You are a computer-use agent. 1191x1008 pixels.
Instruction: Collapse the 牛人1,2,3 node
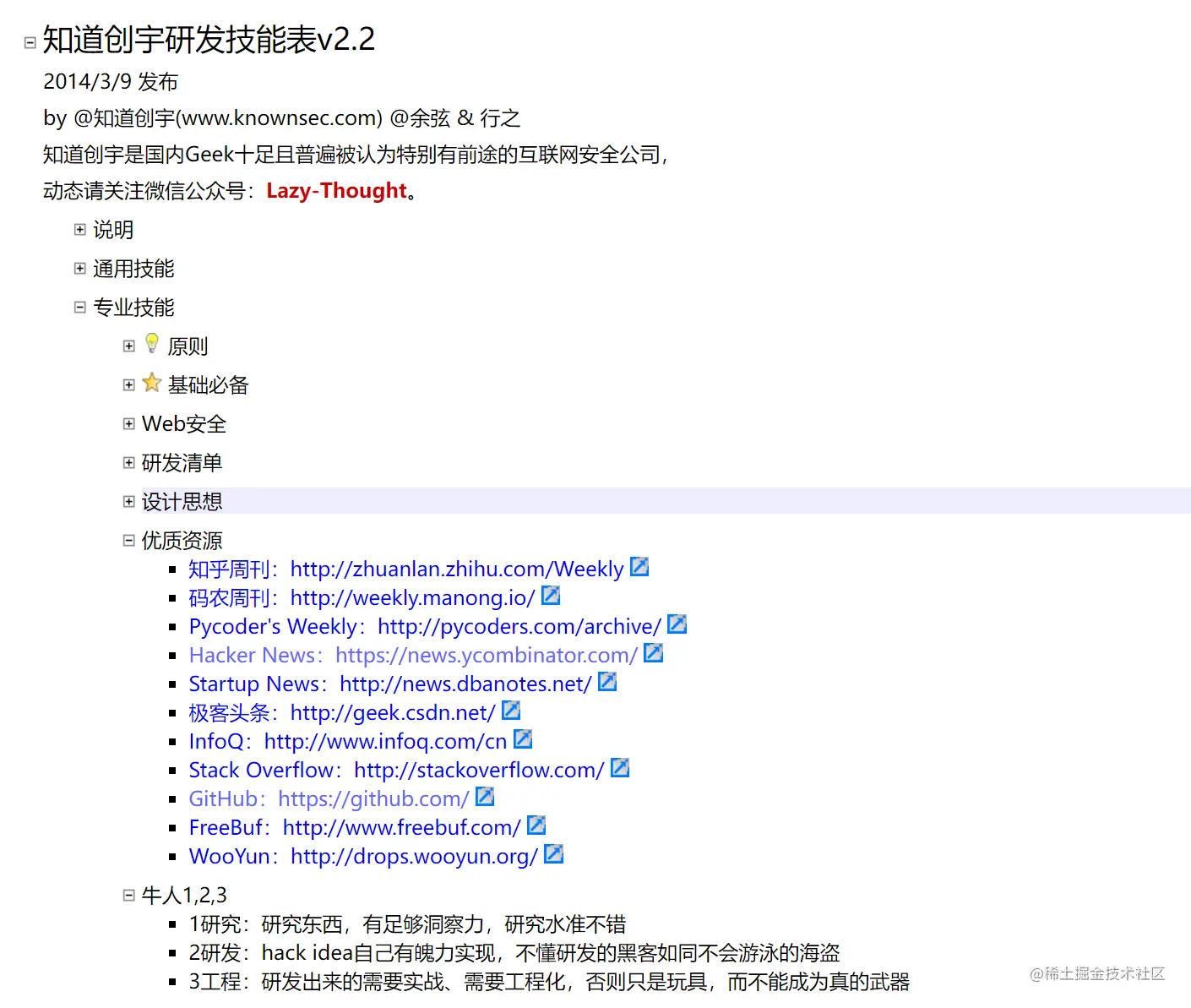(129, 895)
